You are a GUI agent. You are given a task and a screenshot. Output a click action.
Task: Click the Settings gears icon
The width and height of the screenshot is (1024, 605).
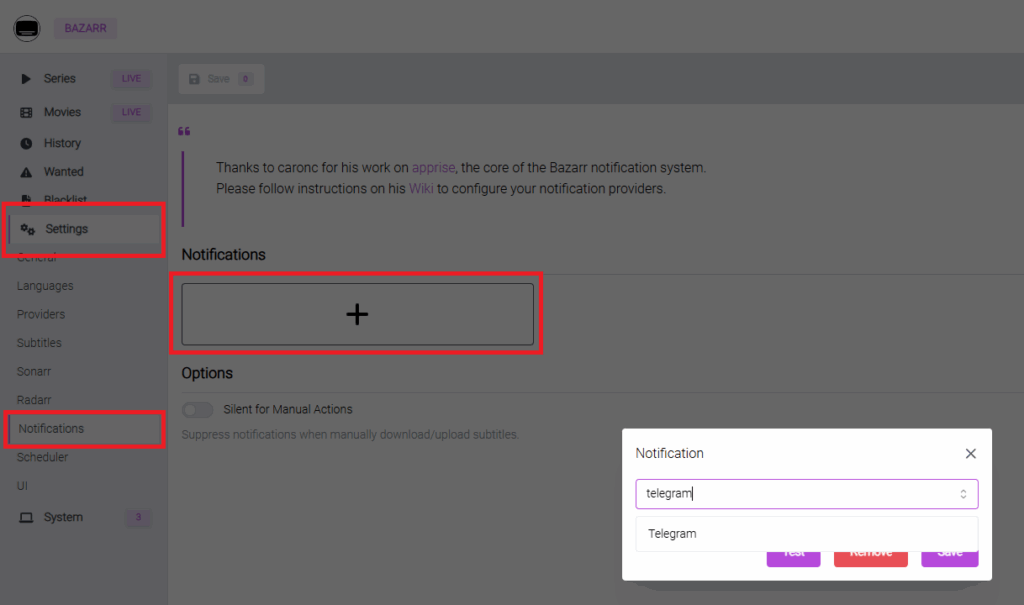(27, 229)
